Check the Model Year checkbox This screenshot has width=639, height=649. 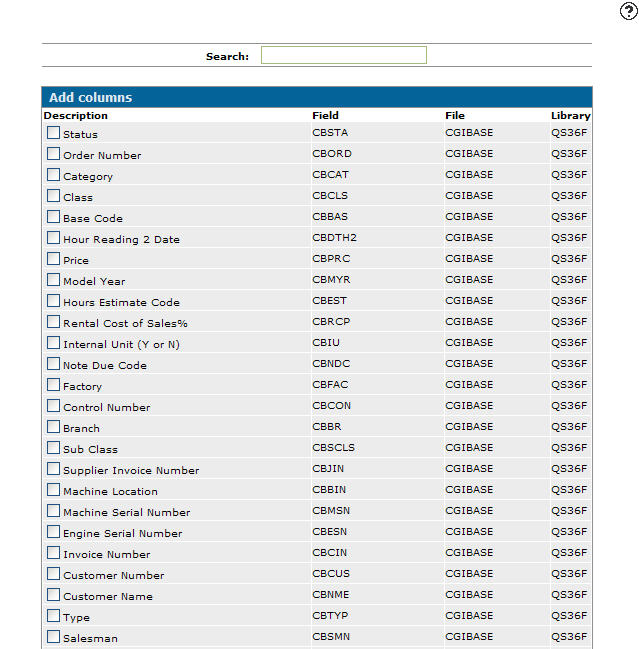(x=53, y=279)
